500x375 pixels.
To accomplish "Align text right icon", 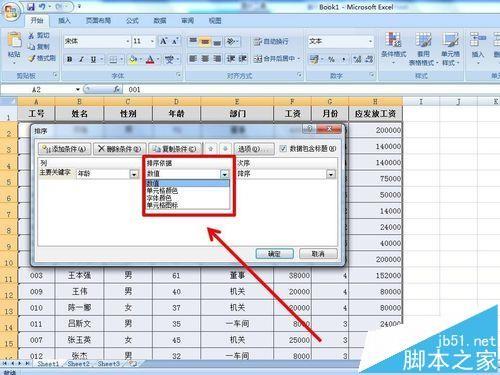I will coord(217,59).
